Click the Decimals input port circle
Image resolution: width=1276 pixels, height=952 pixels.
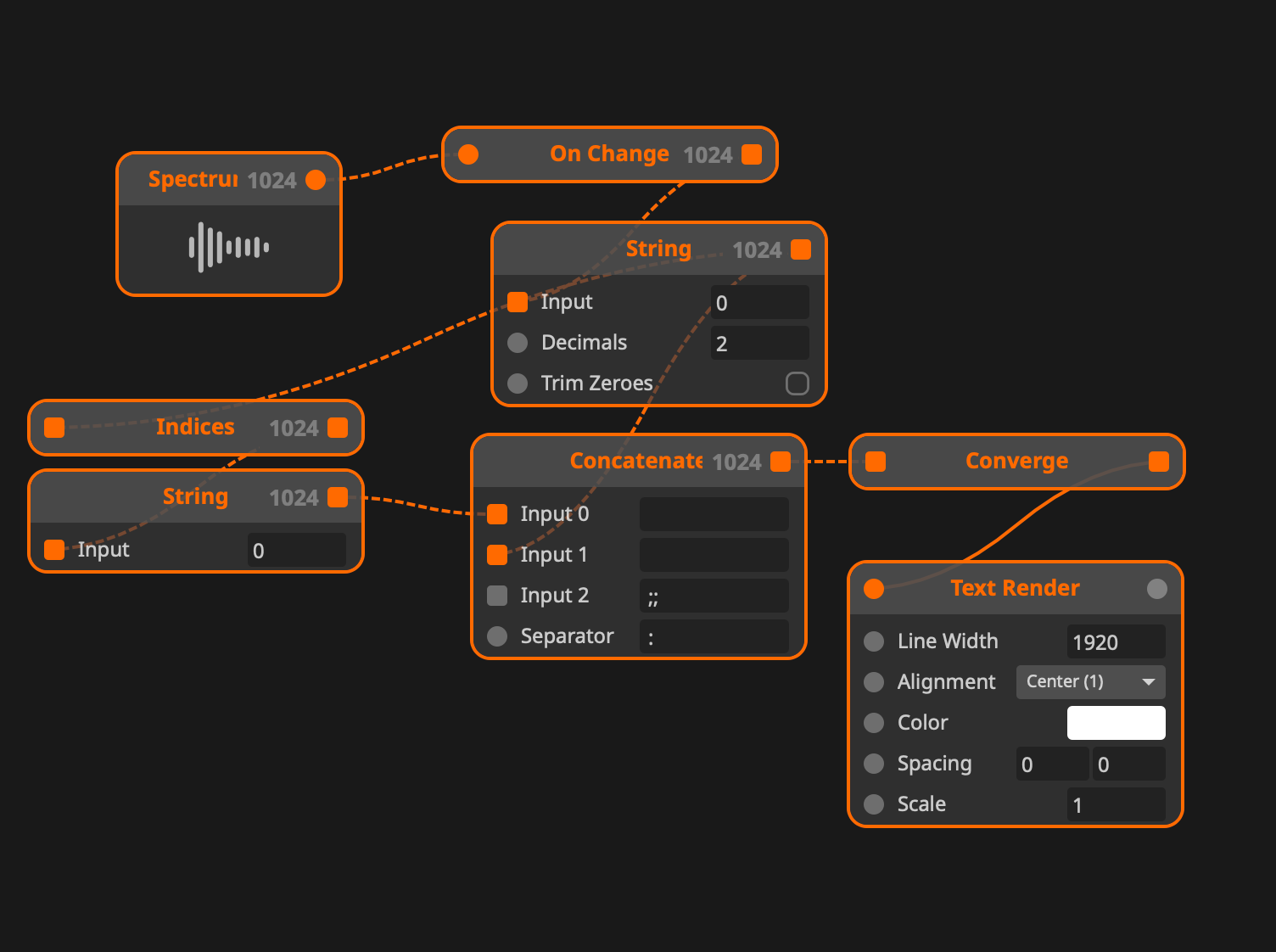pyautogui.click(x=518, y=343)
